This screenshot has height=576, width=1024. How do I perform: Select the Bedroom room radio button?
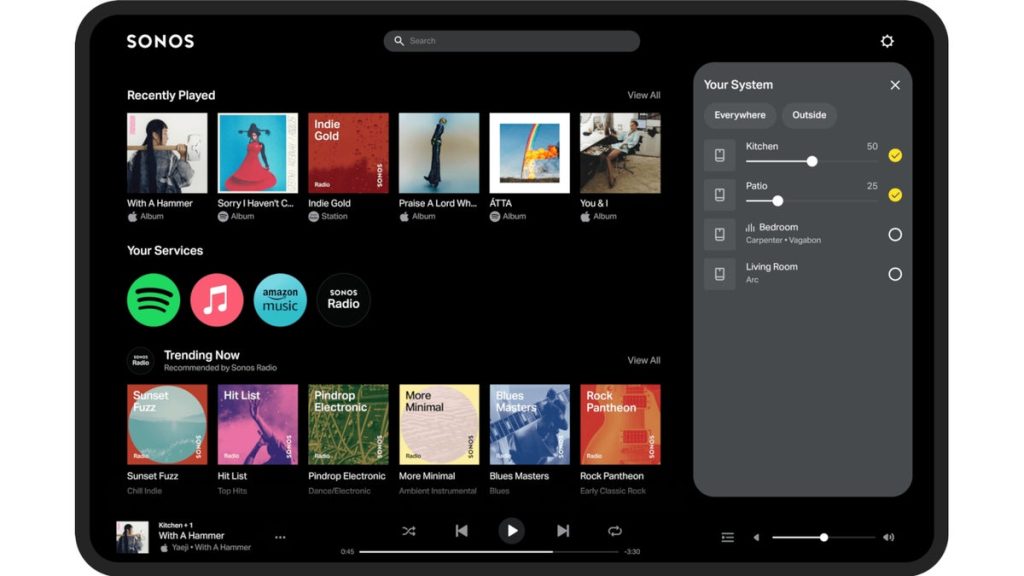coord(895,235)
